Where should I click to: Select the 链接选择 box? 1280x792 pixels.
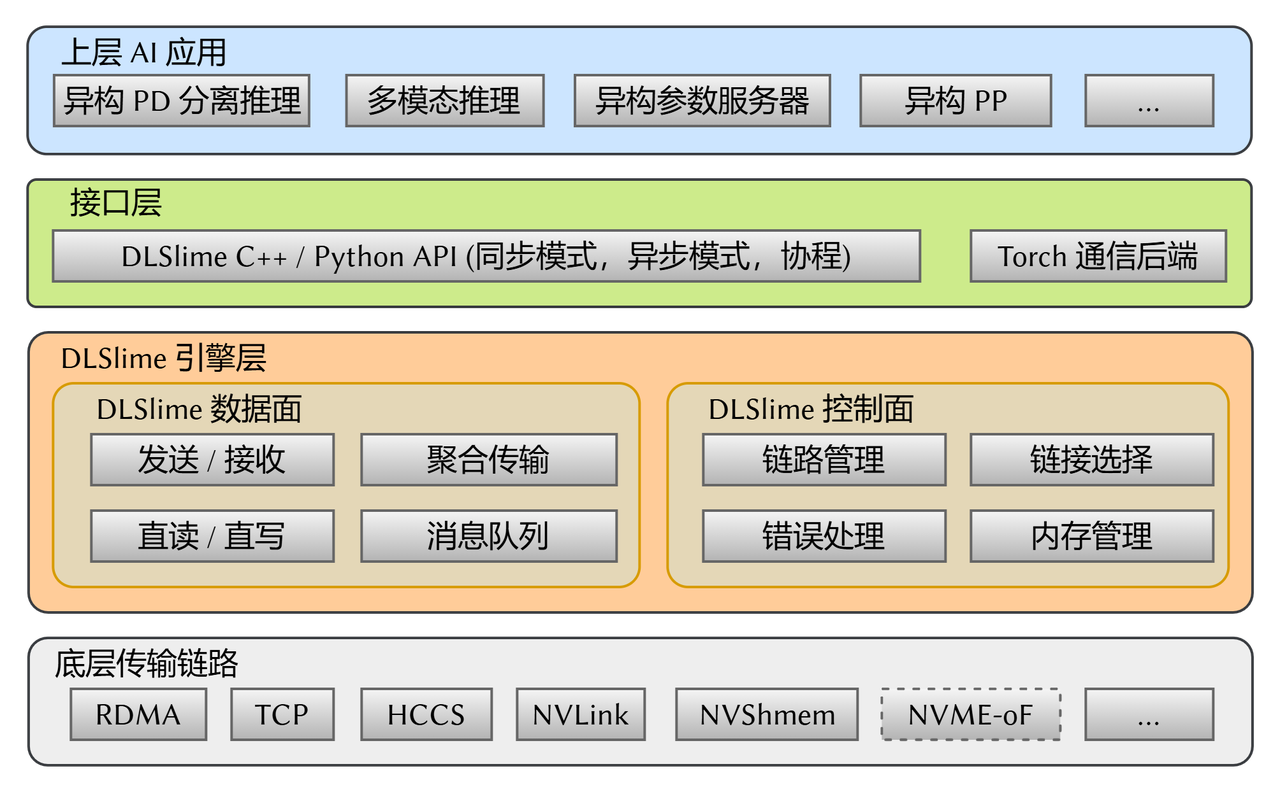[1091, 460]
